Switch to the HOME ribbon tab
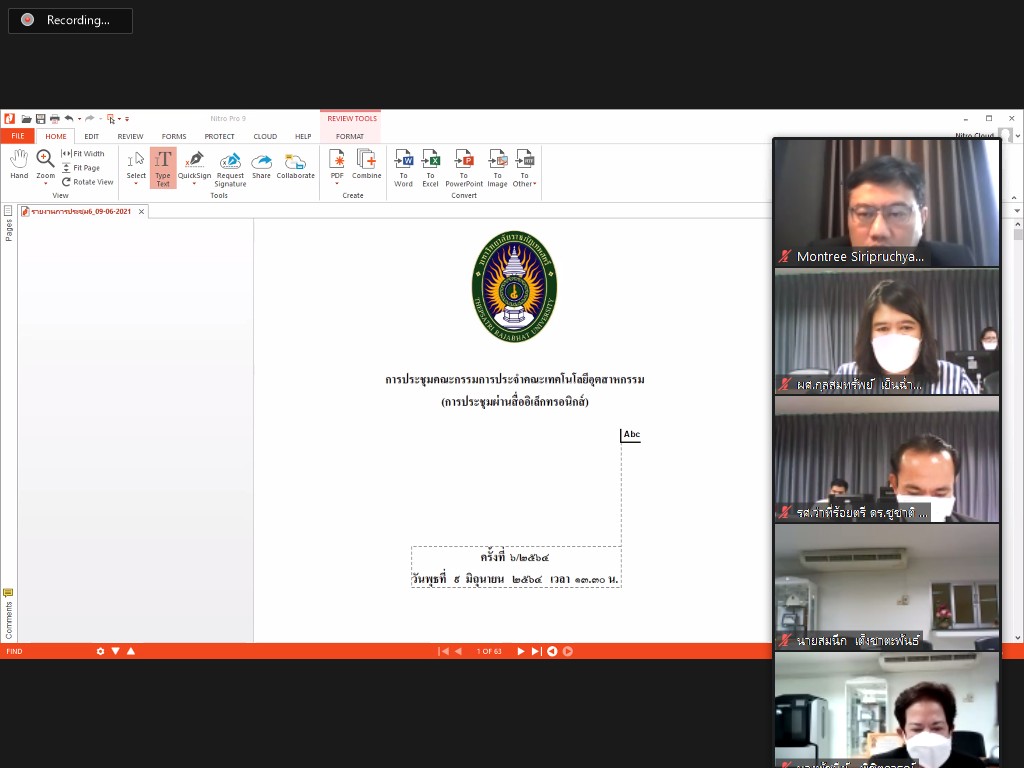The image size is (1024, 768). pyautogui.click(x=56, y=136)
